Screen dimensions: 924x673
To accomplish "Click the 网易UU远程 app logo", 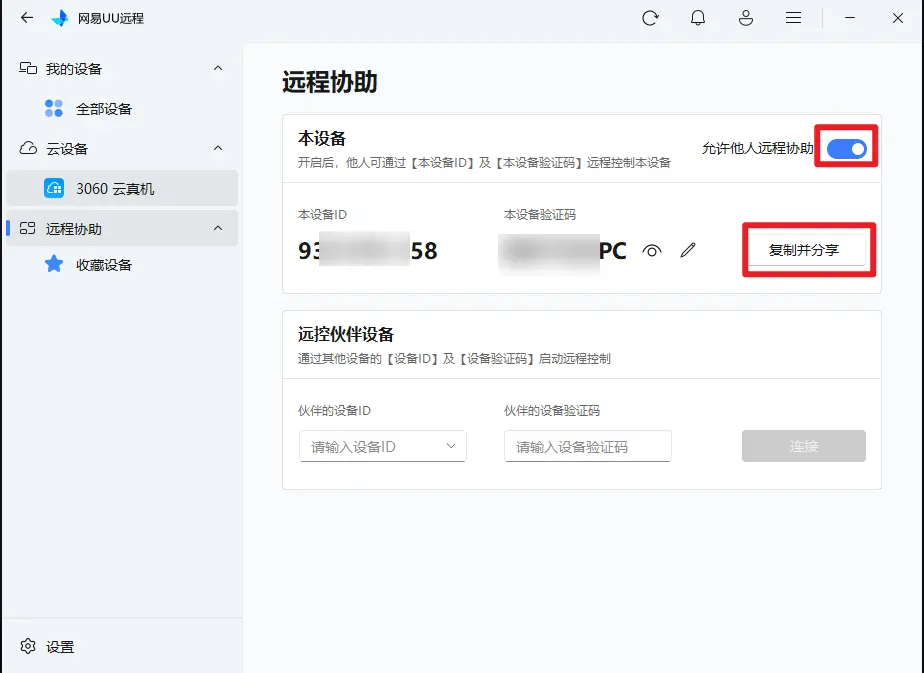I will 60,18.
